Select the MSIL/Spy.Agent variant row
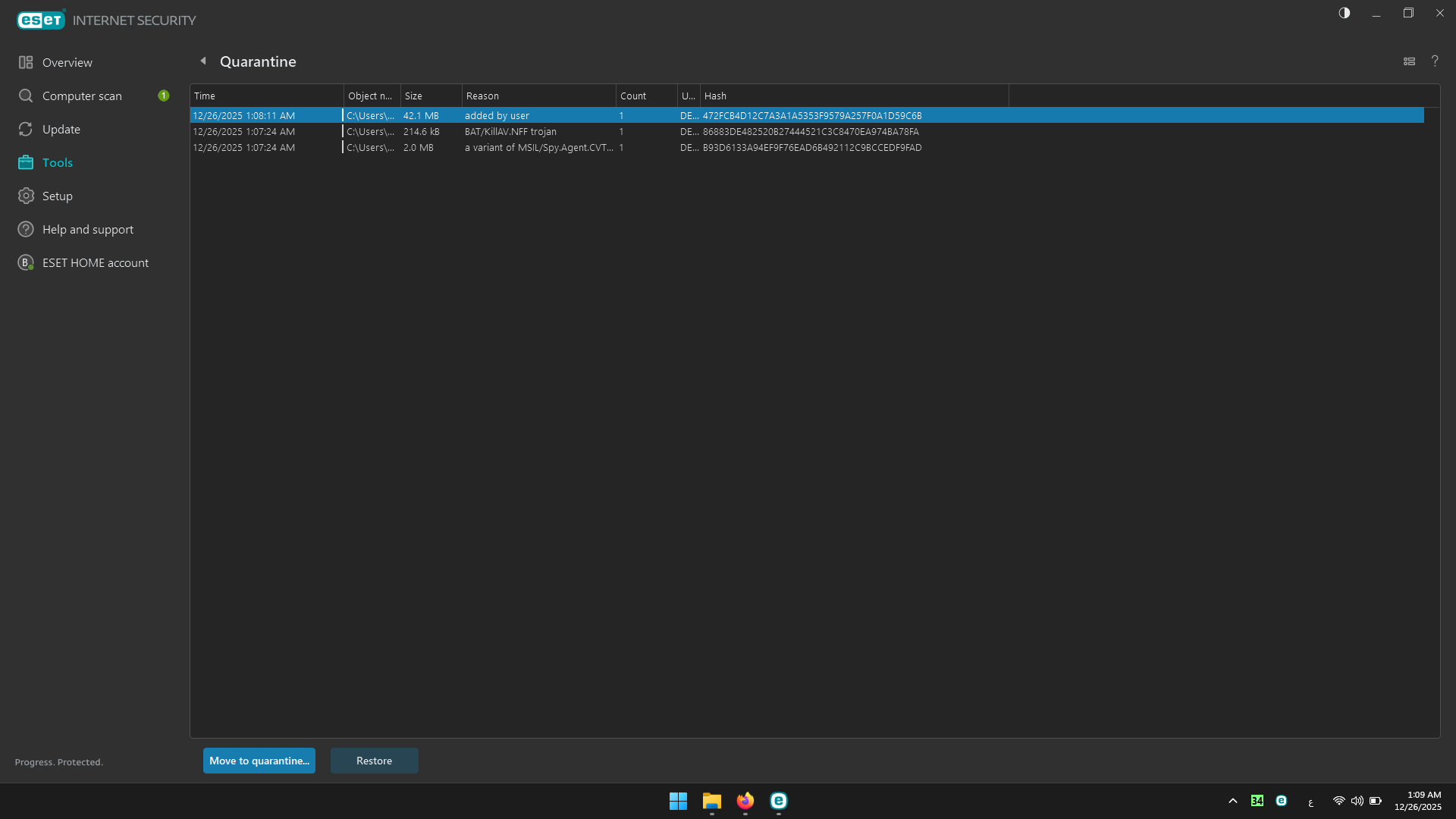This screenshot has width=1456, height=819. [538, 148]
